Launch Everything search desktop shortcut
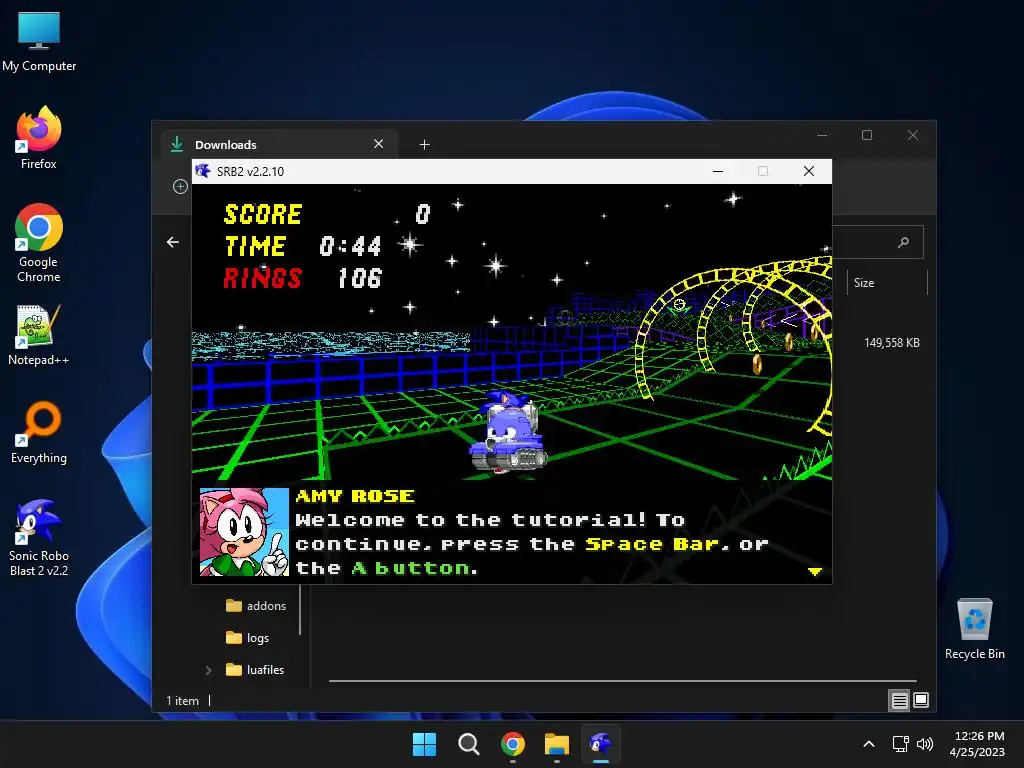 click(39, 433)
